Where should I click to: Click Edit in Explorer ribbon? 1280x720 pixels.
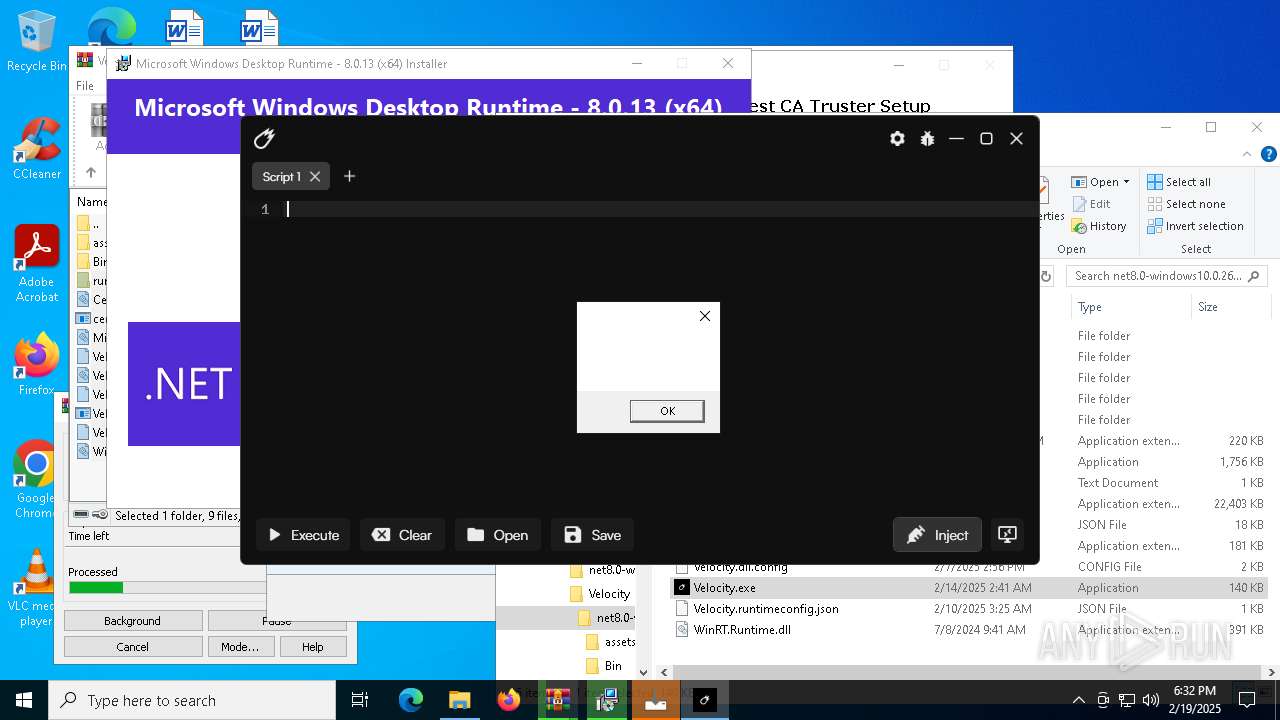click(x=1091, y=204)
